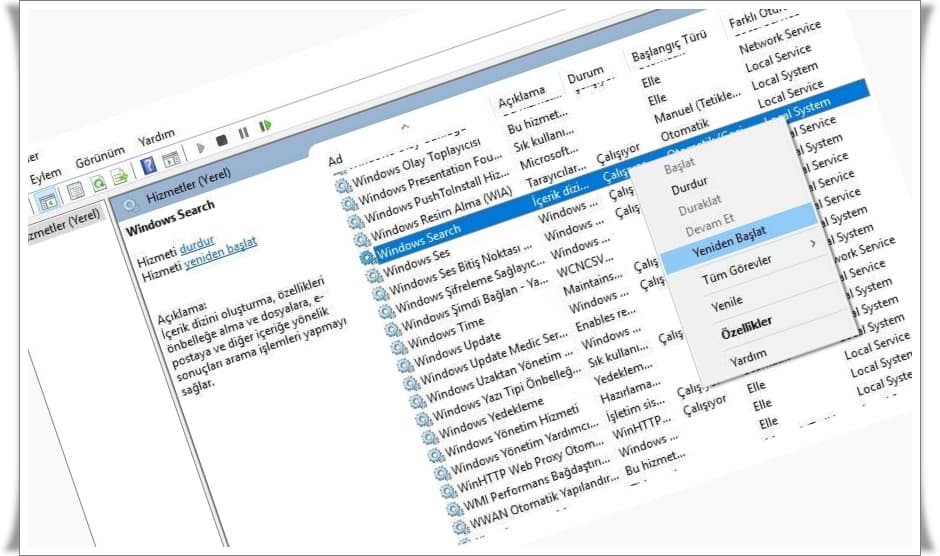Screen dimensions: 940x556
Task: Choose Yeniden Başlat in the context menu
Action: [x=728, y=241]
